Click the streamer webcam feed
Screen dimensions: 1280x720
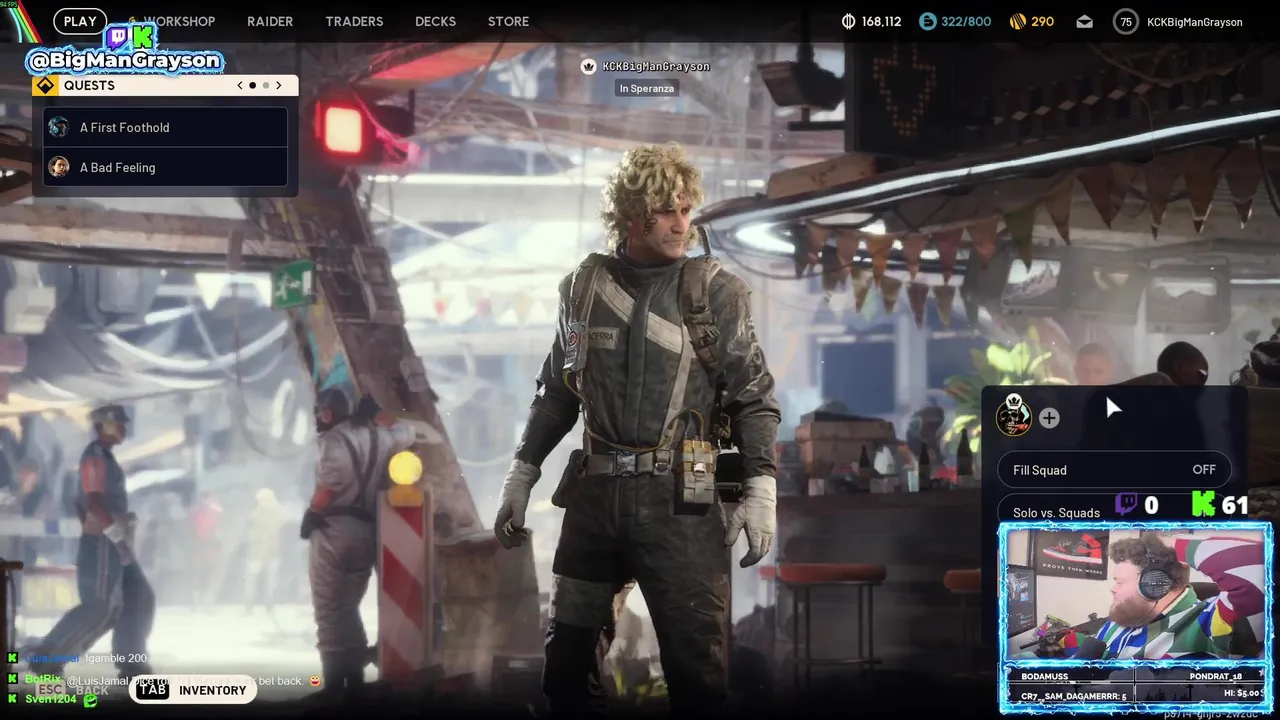click(x=1134, y=594)
